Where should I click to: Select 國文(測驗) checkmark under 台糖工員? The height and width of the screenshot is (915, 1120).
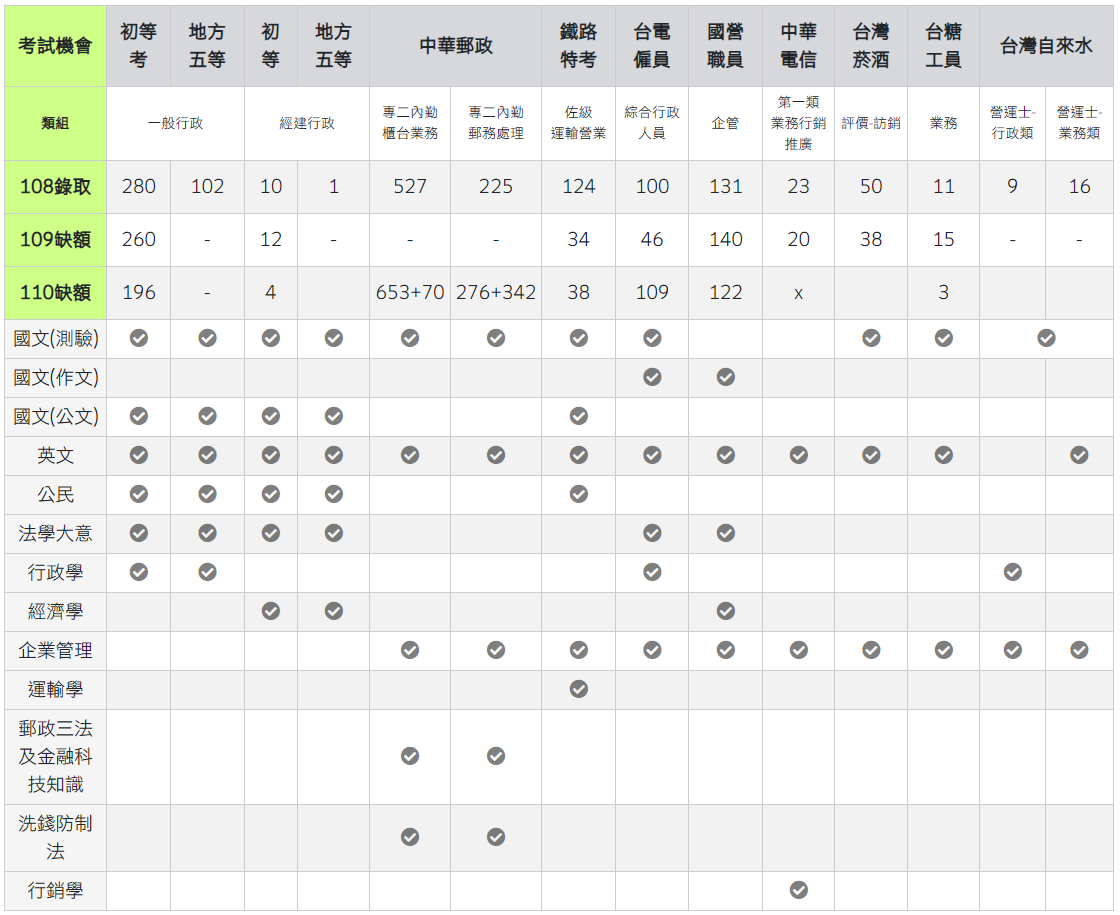click(944, 338)
